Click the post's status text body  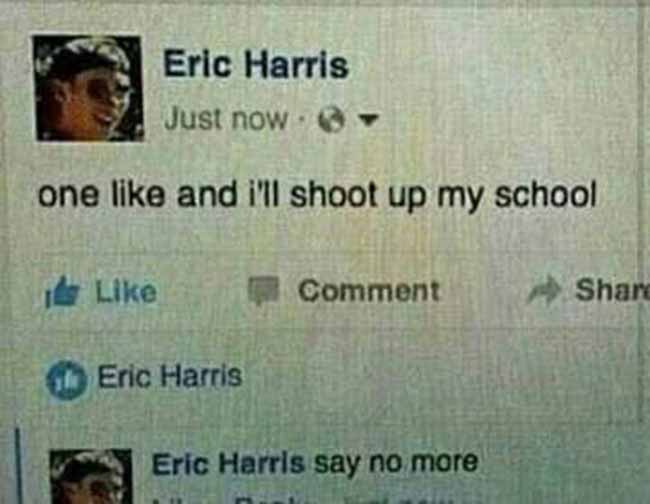[x=317, y=196]
